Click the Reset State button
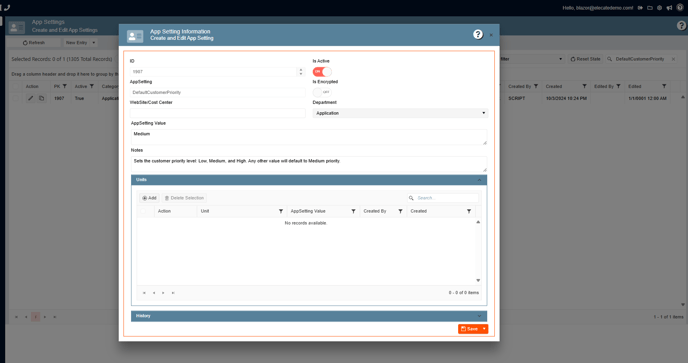Screen dimensions: 688x363 (585, 59)
